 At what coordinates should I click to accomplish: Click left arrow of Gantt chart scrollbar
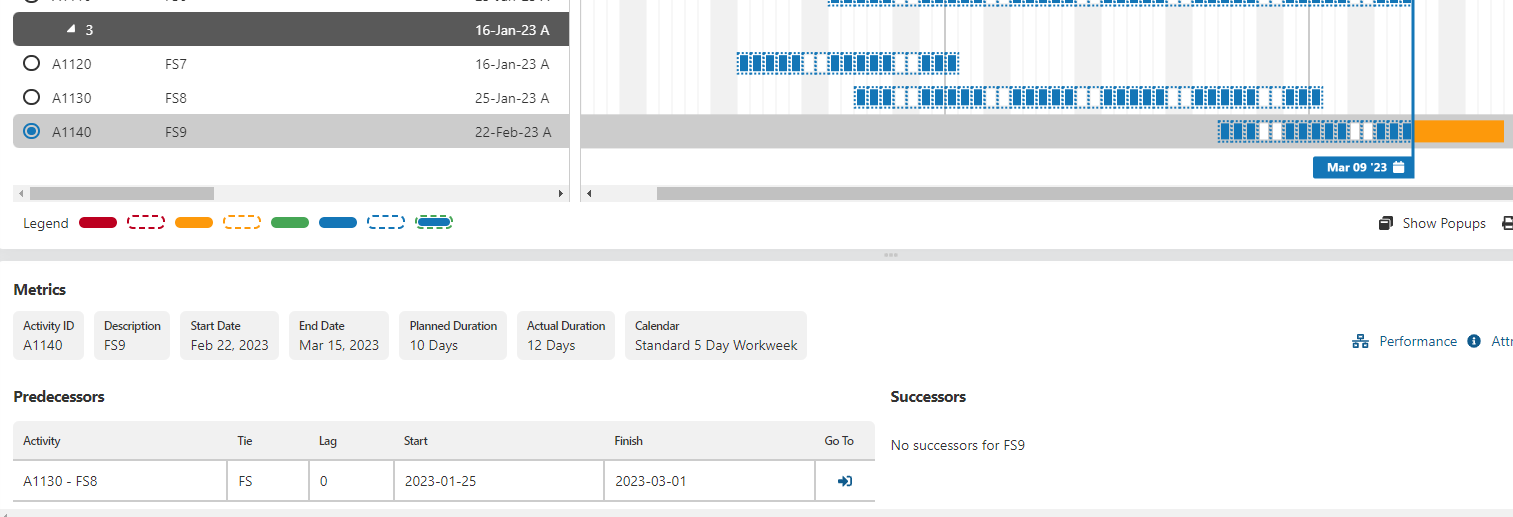click(x=588, y=193)
